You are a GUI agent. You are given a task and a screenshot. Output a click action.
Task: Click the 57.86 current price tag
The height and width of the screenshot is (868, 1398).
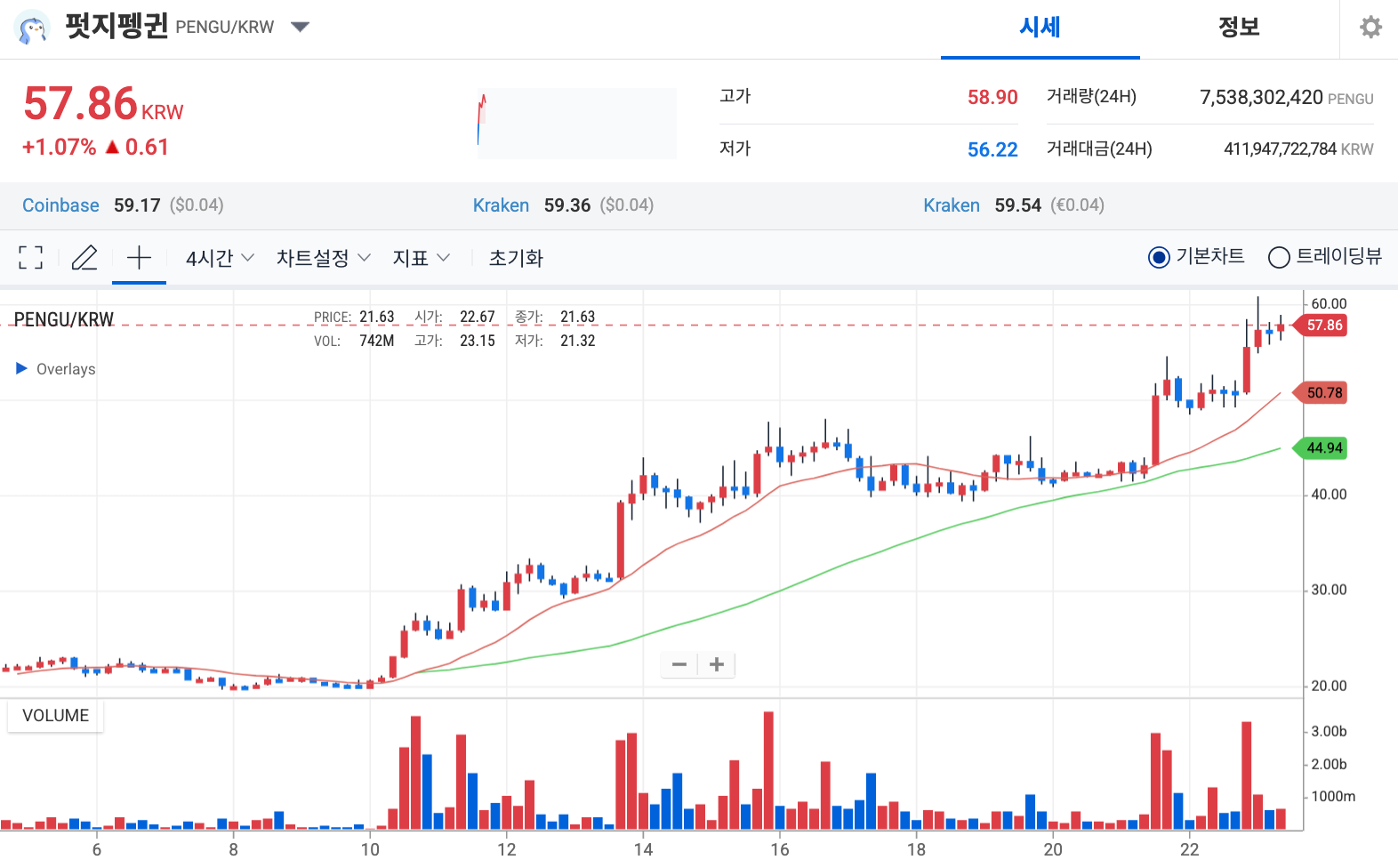tap(1321, 325)
